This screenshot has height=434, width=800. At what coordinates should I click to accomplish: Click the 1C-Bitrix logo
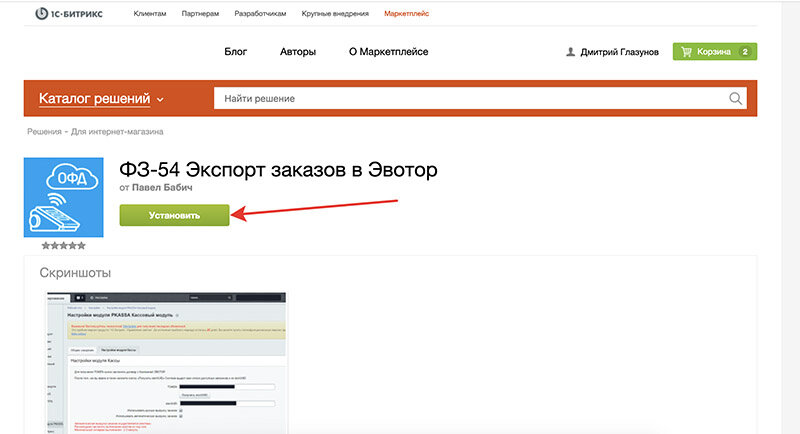(69, 14)
